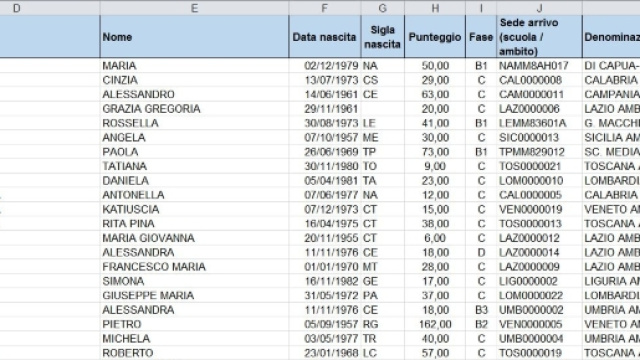
Task: Click birth date '02/12/1979'
Action: 325,66
